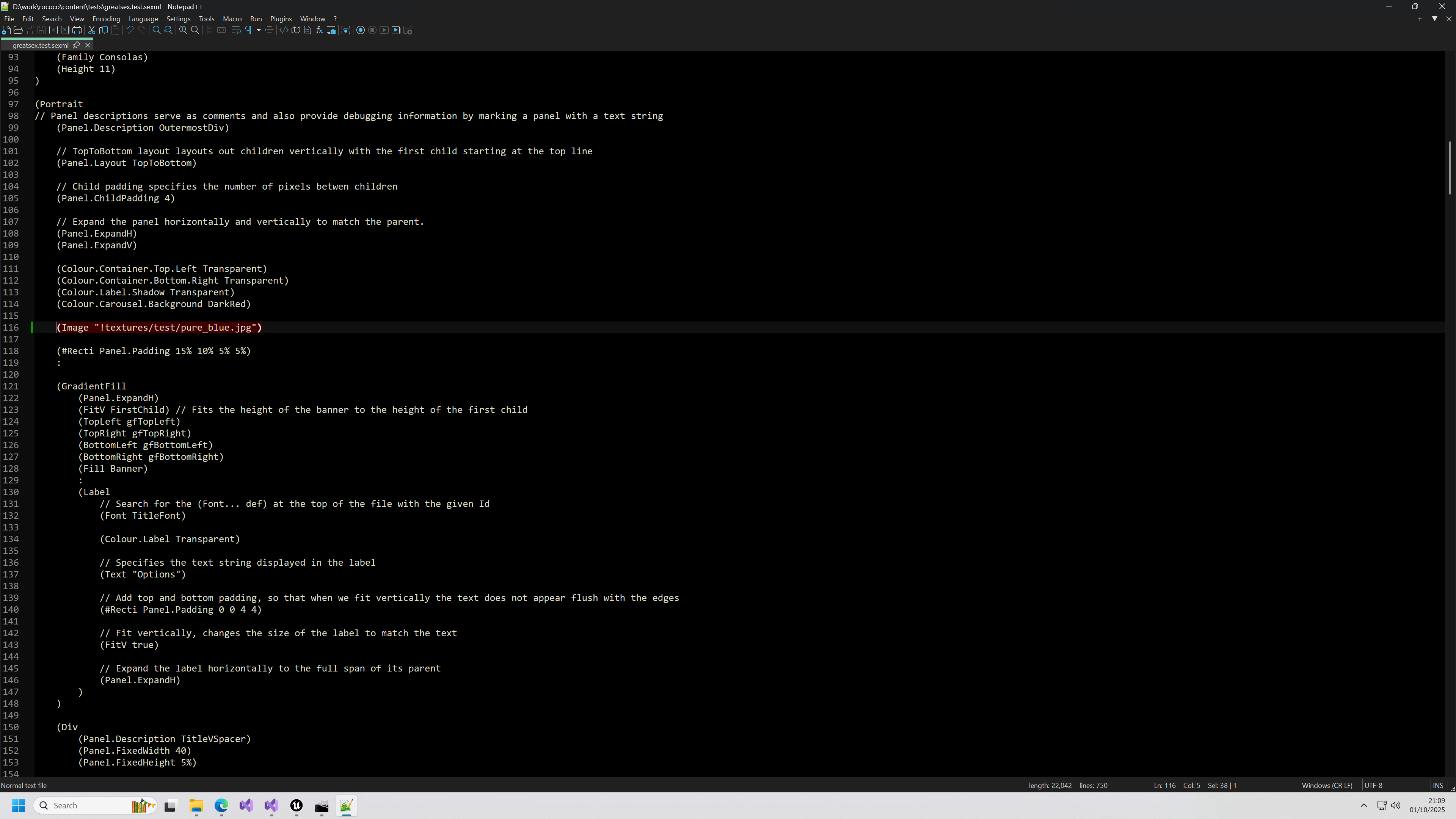This screenshot has width=1456, height=819.
Task: Start macro recording with the Record button
Action: point(361,30)
